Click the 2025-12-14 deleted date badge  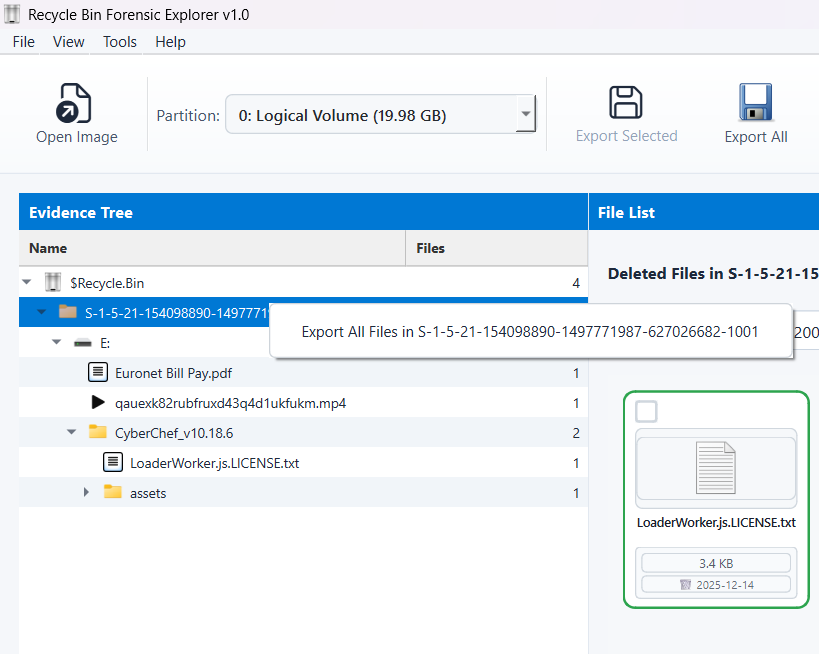point(716,585)
